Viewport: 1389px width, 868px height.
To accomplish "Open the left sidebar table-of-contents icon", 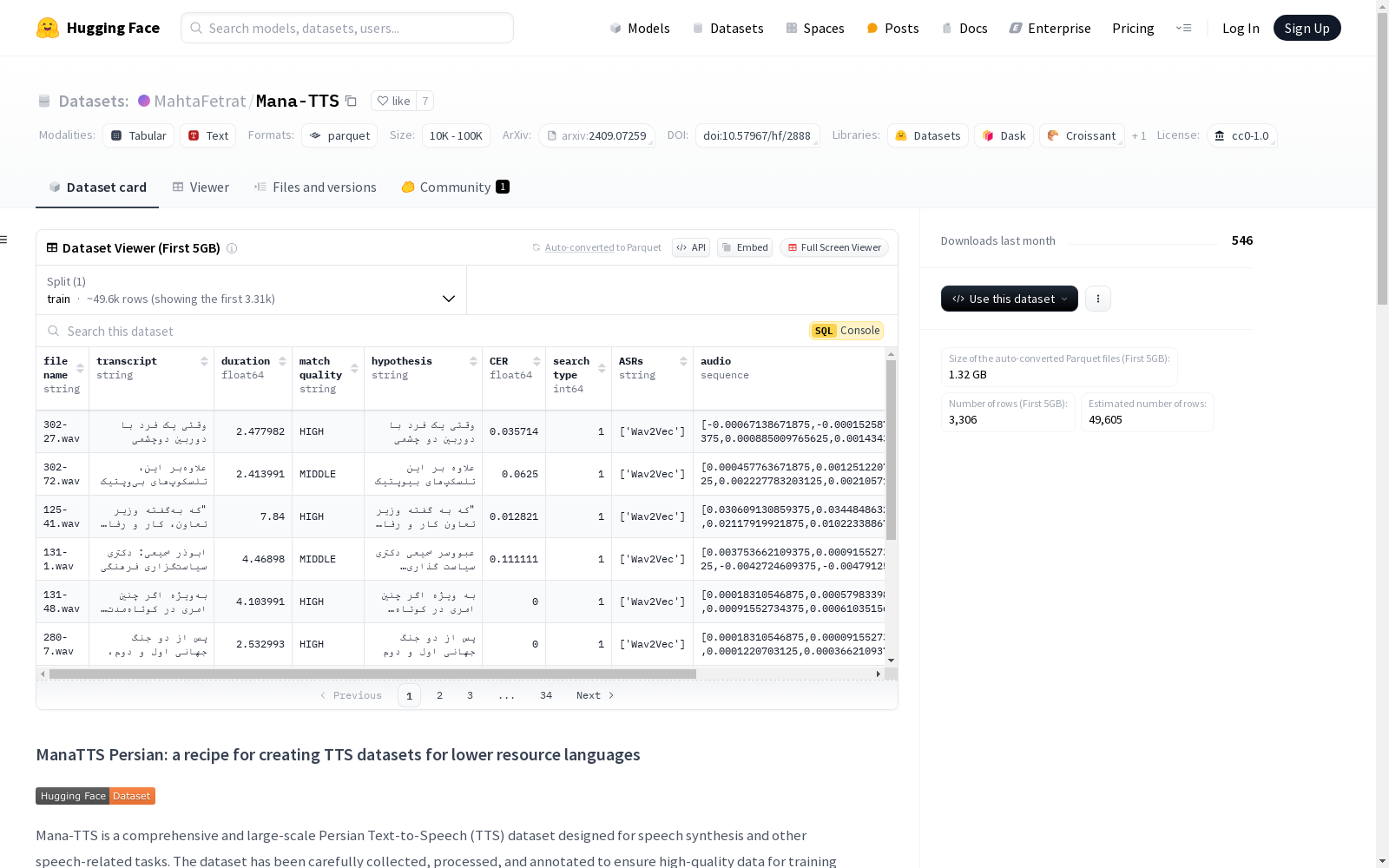I will (x=4, y=240).
